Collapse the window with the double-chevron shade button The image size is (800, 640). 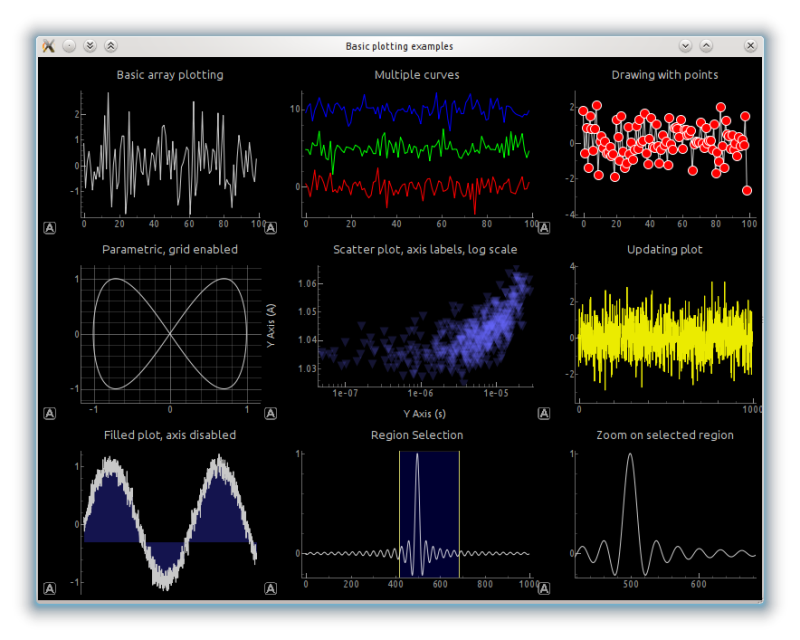(90, 45)
